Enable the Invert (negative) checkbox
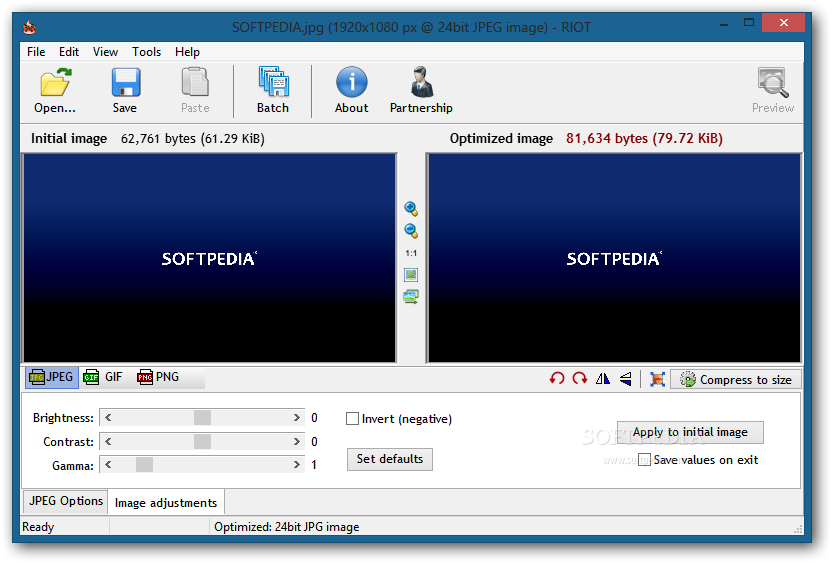Viewport: 832px width, 563px height. [x=352, y=419]
